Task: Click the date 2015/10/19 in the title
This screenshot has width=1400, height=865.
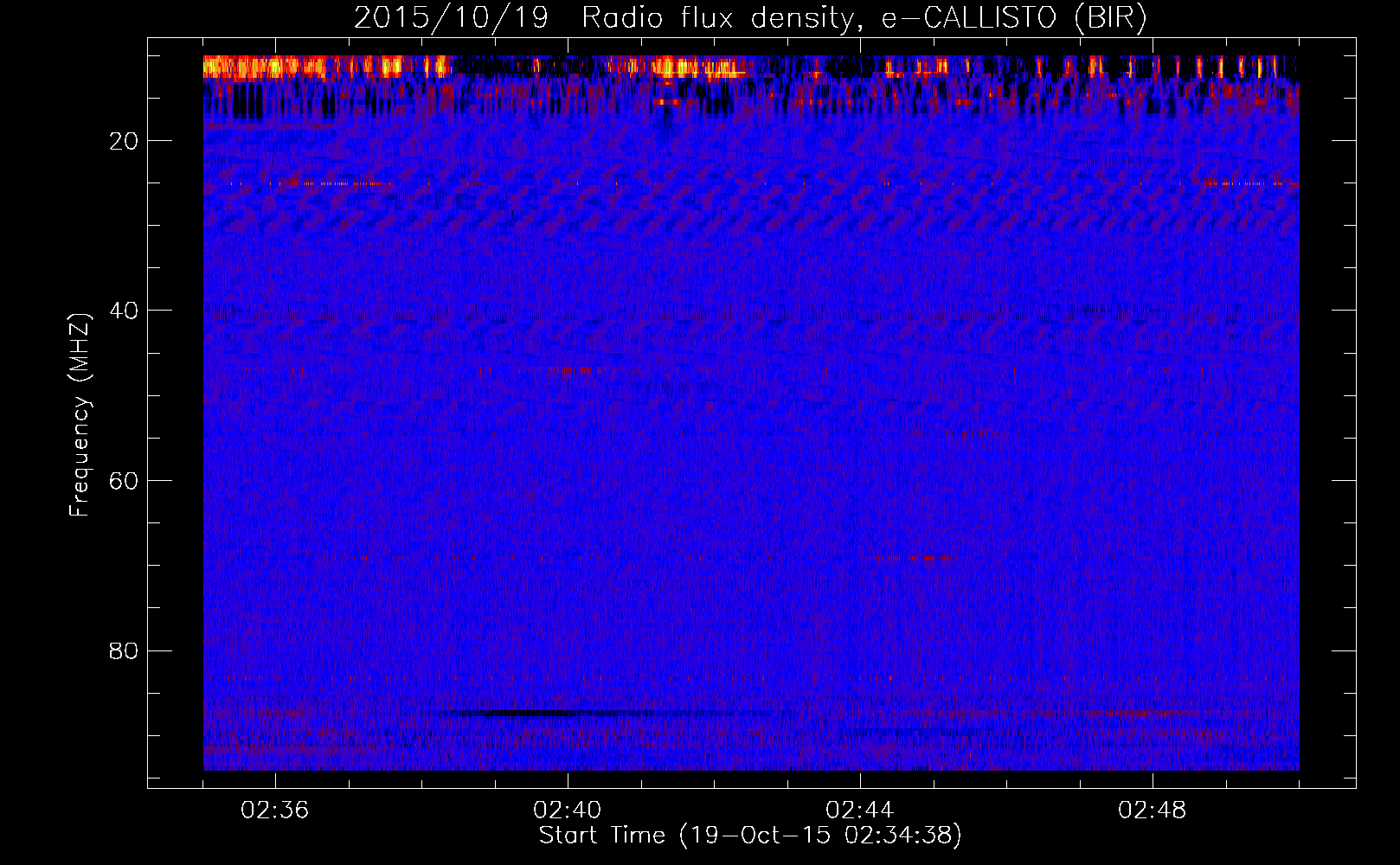Action: pos(451,18)
